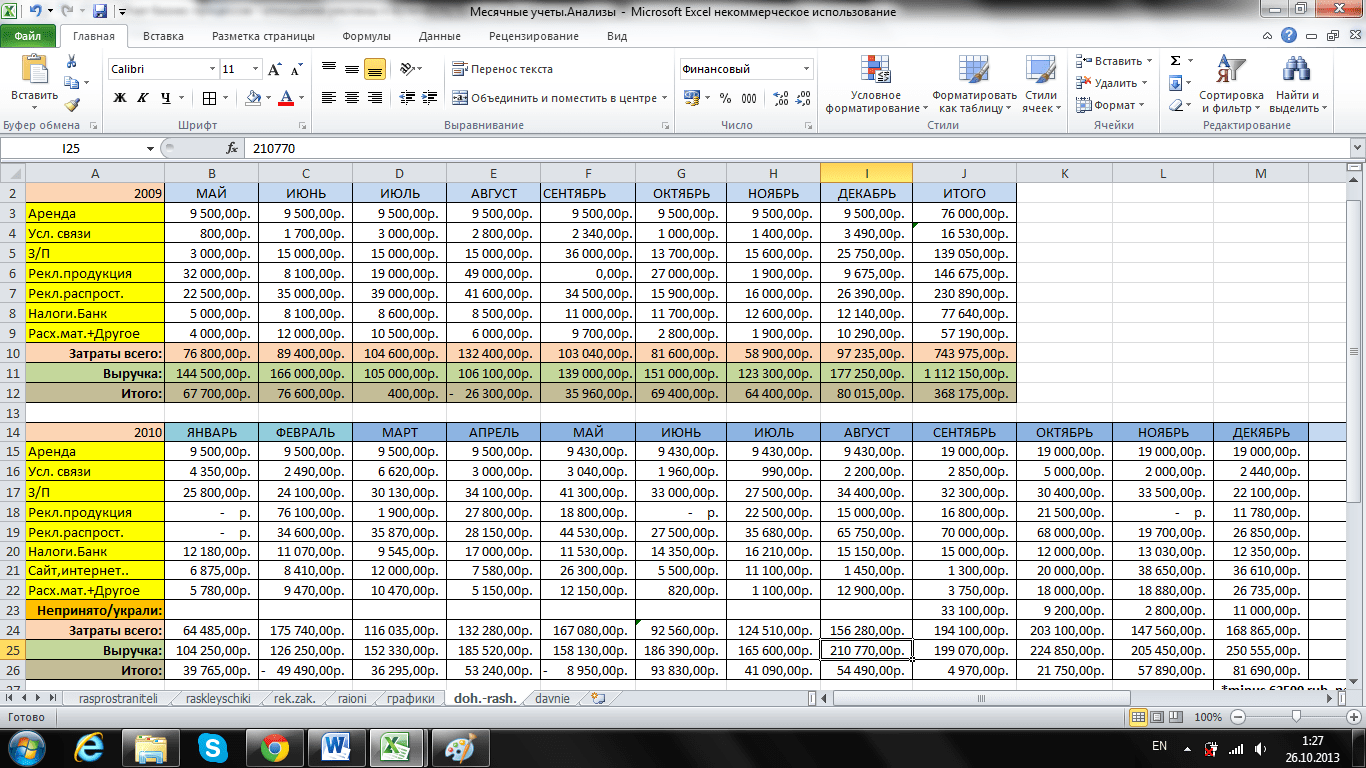Image resolution: width=1366 pixels, height=768 pixels.
Task: Click the percent style icon
Action: coord(724,98)
